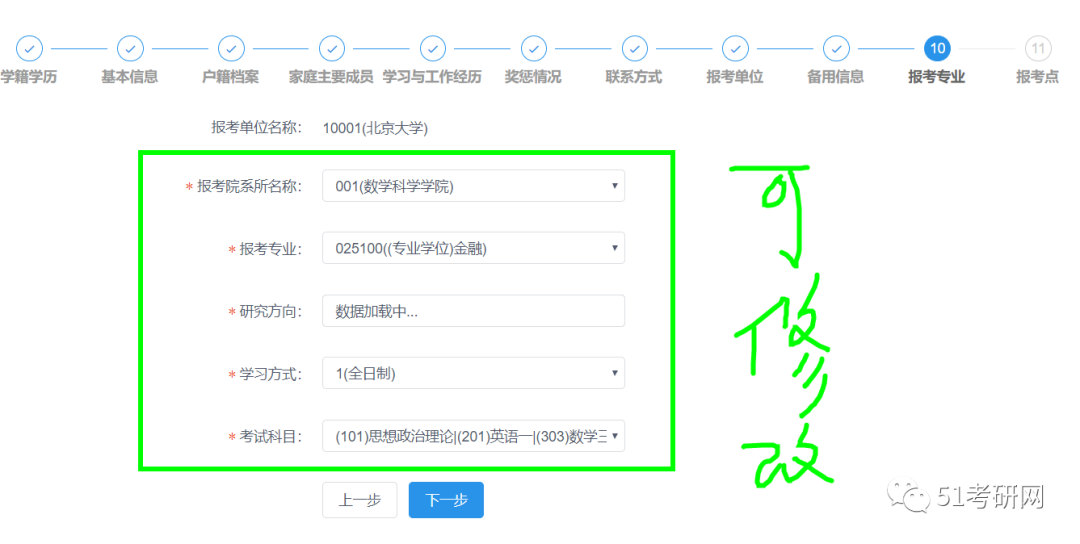The width and height of the screenshot is (1080, 544).
Task: Select the 报考专业 step label in stepper
Action: [x=937, y=77]
